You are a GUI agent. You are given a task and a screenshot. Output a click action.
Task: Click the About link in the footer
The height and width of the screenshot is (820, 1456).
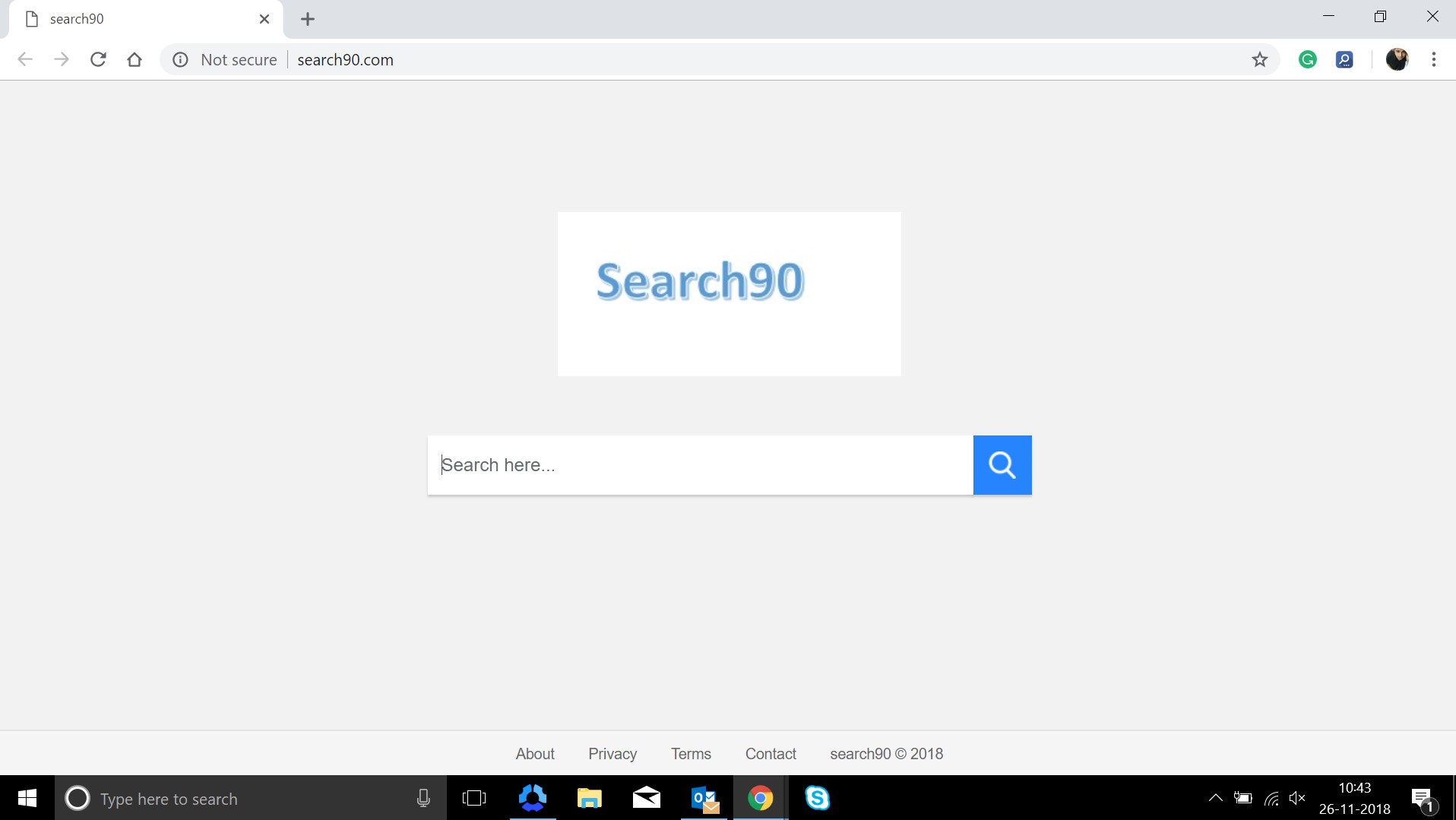(x=535, y=753)
